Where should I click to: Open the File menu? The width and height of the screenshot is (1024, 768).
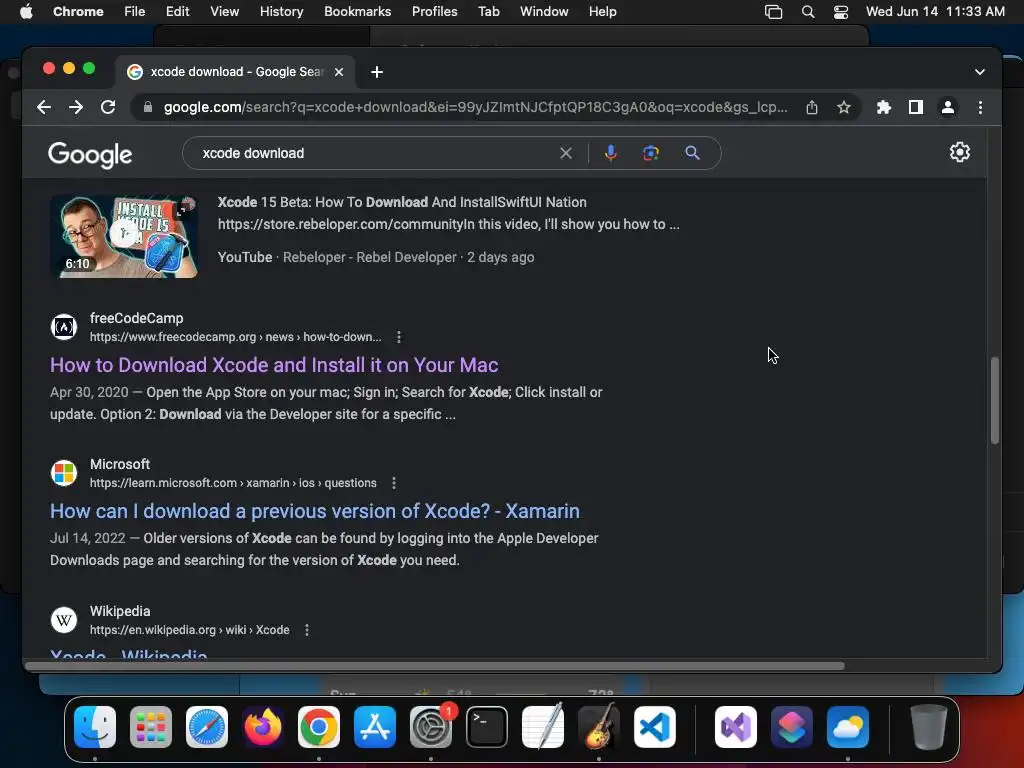click(x=135, y=12)
